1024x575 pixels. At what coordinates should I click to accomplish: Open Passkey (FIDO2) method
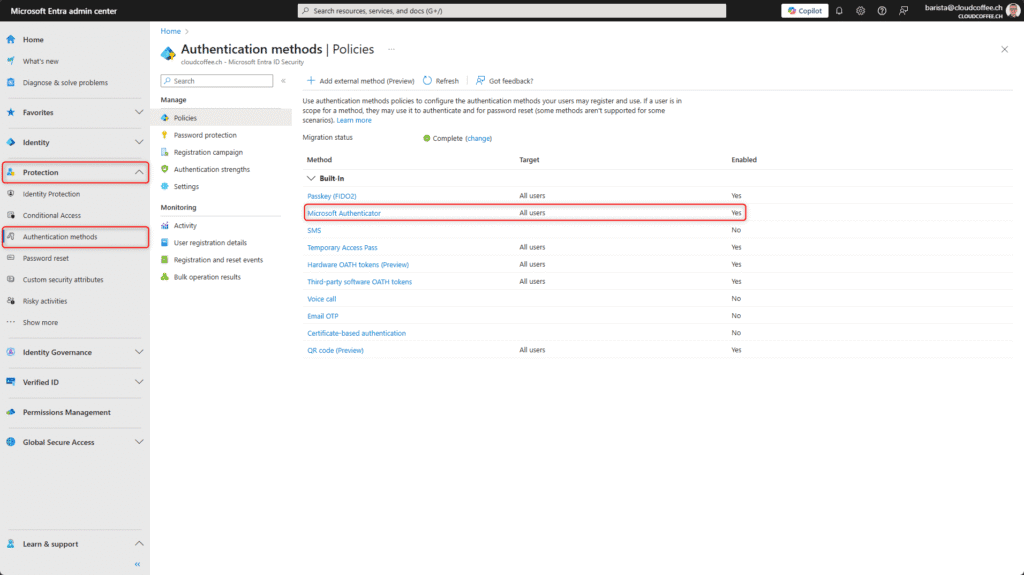pyautogui.click(x=332, y=196)
